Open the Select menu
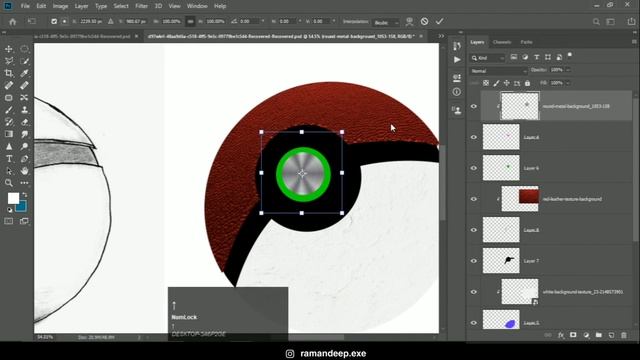 point(121,6)
